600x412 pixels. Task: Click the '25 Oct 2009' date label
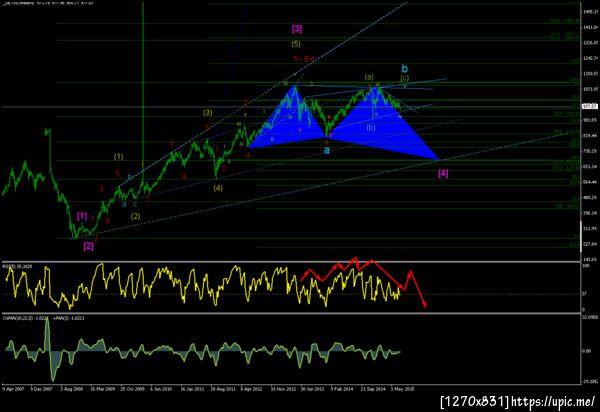[x=132, y=389]
